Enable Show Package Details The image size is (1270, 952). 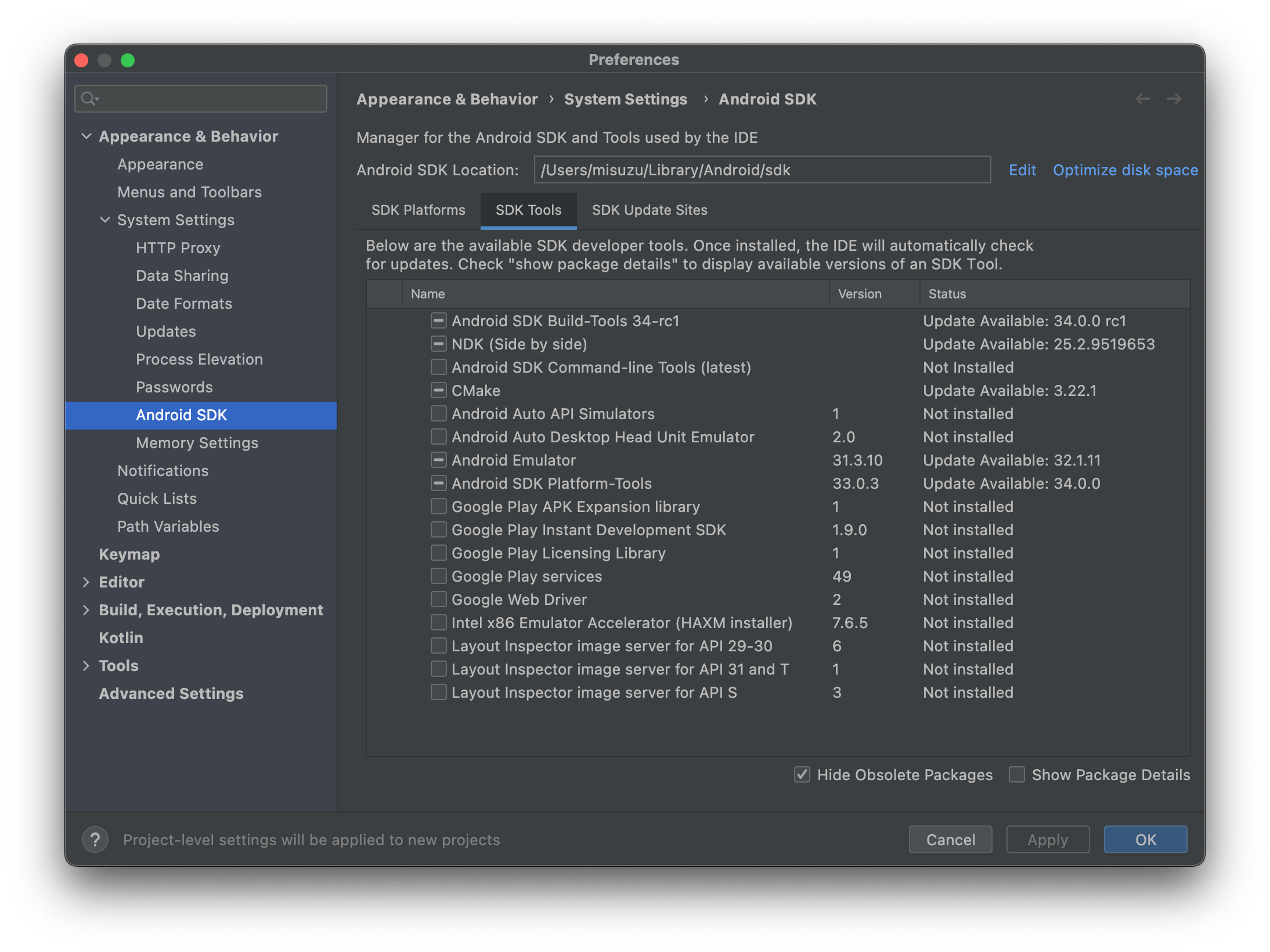click(1017, 774)
